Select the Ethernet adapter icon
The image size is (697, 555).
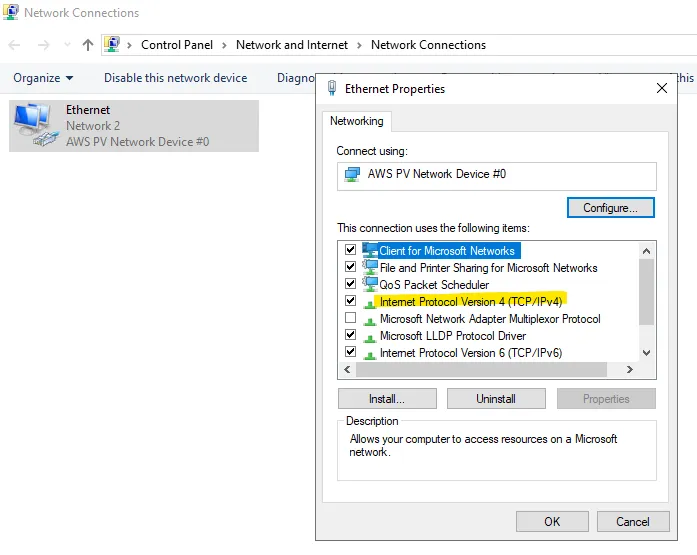click(36, 125)
